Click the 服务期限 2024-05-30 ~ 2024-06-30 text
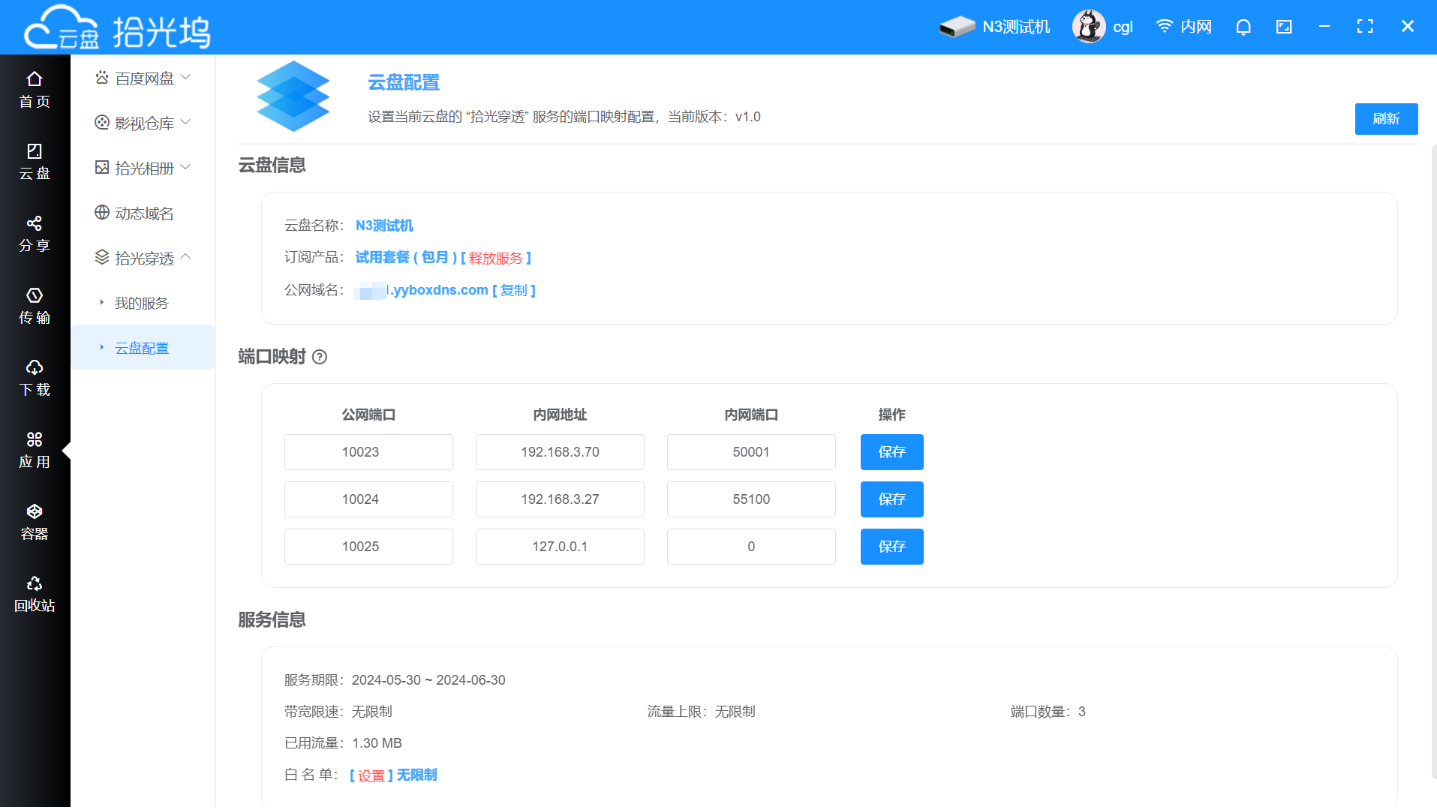Screen dimensions: 1437x810 click(395, 680)
